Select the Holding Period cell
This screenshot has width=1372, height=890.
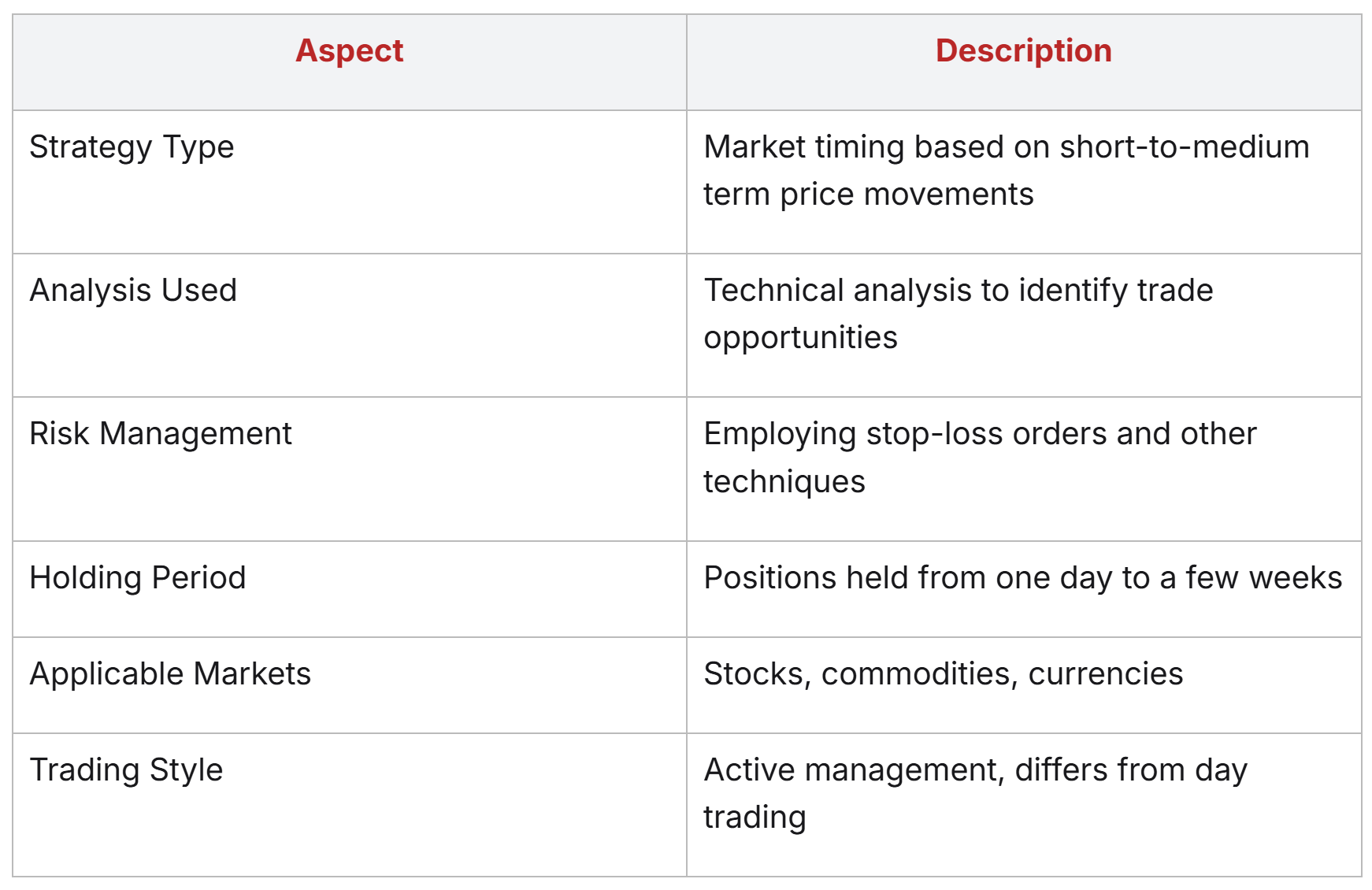[350, 589]
